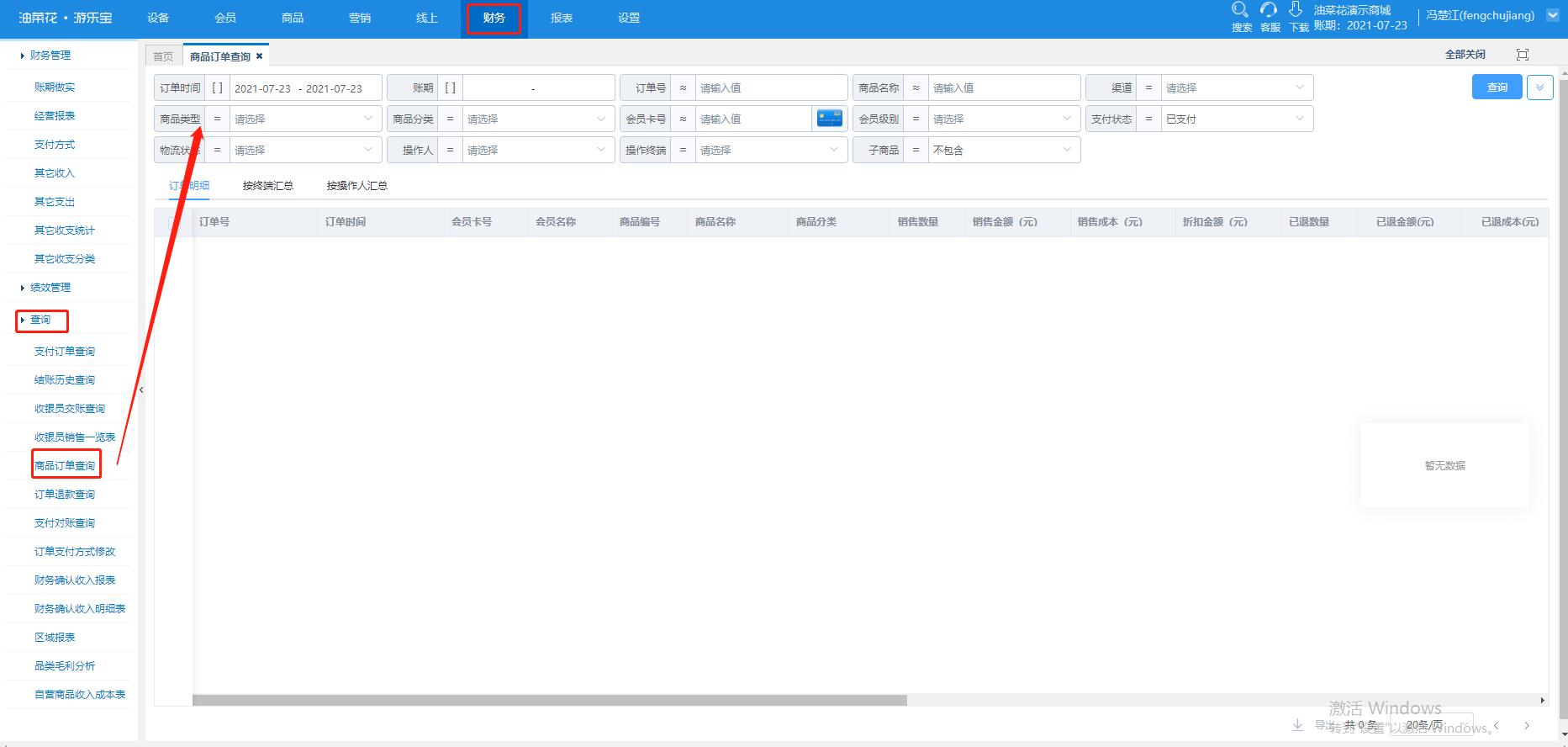Expand more filter options double-chevron button
This screenshot has width=1568, height=747.
(x=1540, y=87)
